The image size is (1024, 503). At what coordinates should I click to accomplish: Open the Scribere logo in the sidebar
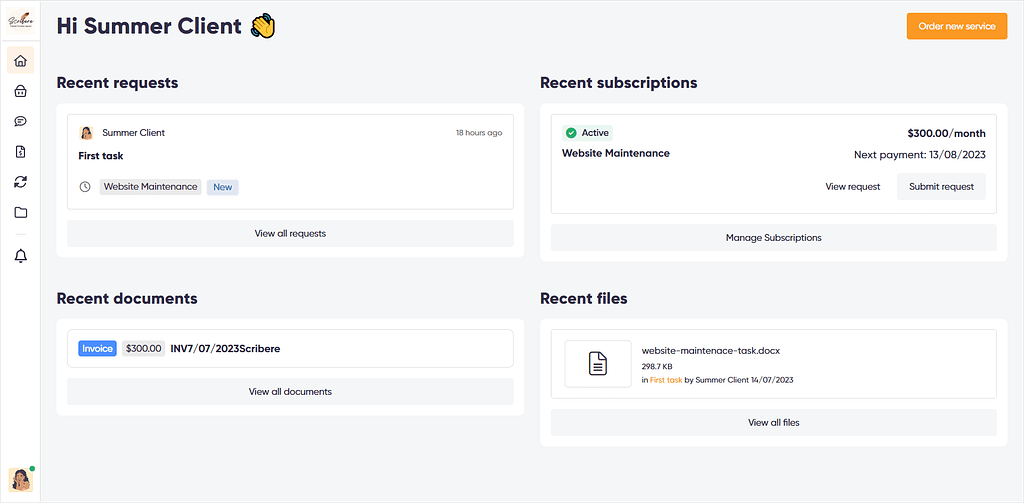[20, 22]
